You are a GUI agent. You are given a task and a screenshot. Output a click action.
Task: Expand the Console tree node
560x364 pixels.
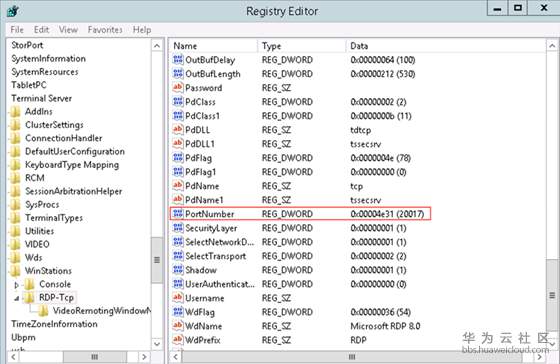pos(16,285)
